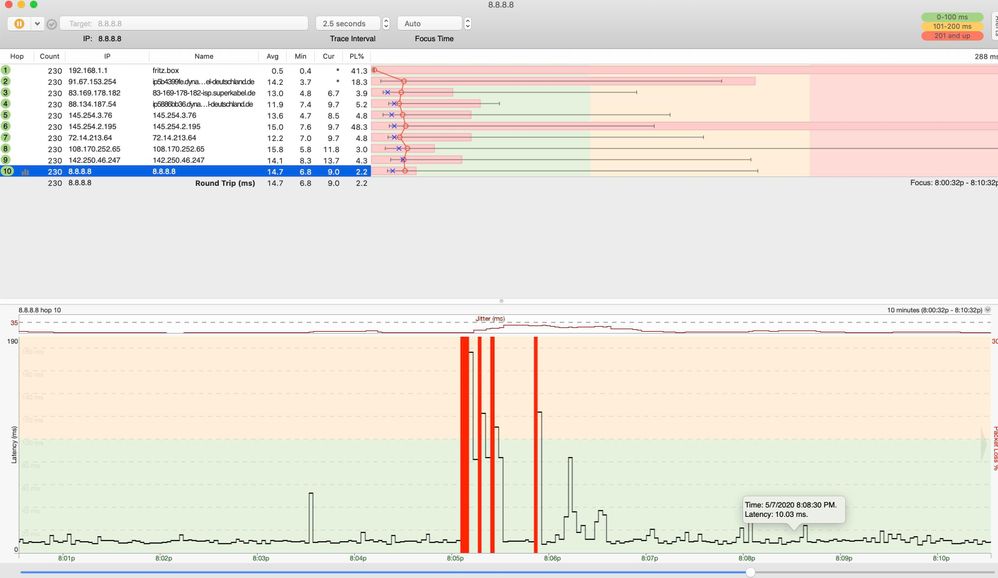Click into the Target 8.8.8.8 input field
998x578 pixels.
[184, 24]
